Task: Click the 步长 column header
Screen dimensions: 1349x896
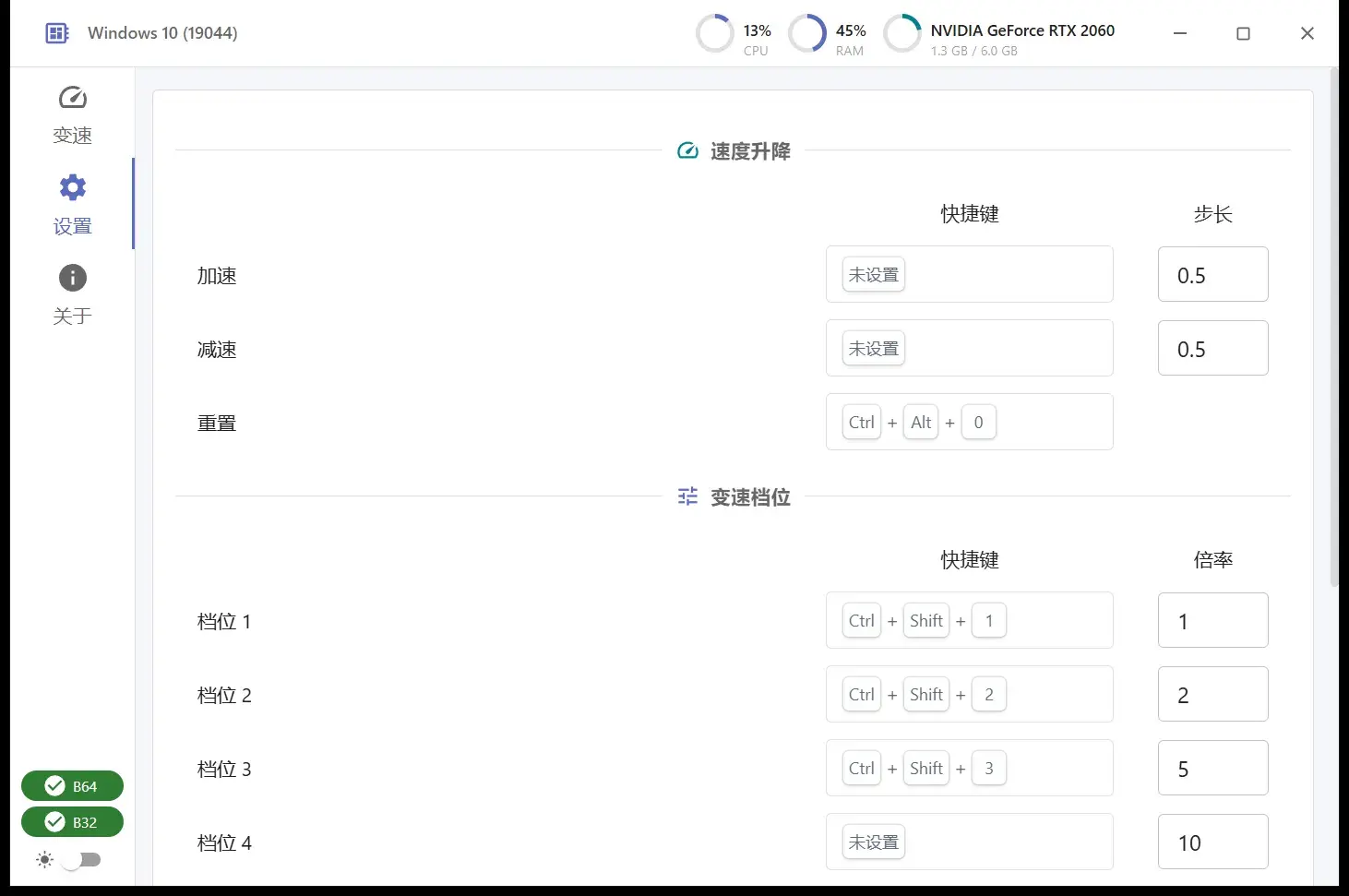Action: [1212, 214]
